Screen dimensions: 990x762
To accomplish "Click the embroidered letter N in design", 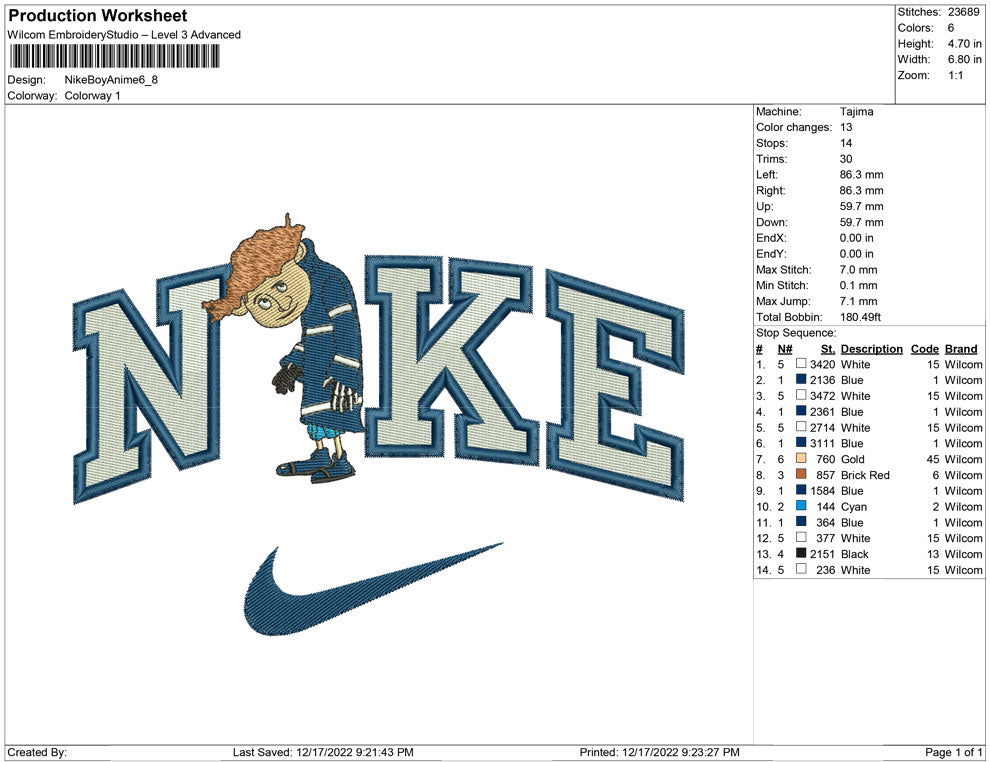I will click(x=153, y=385).
